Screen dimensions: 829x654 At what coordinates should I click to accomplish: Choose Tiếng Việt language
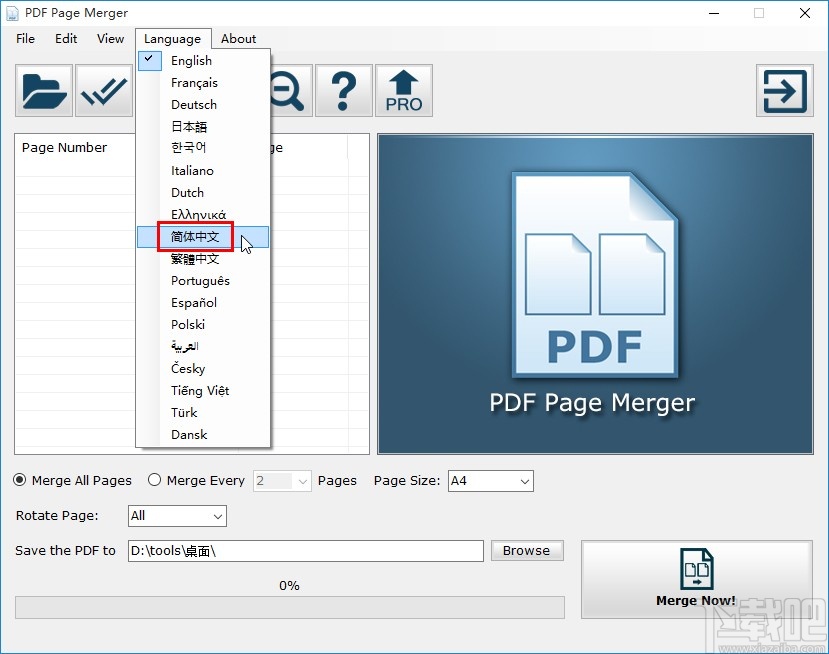203,391
